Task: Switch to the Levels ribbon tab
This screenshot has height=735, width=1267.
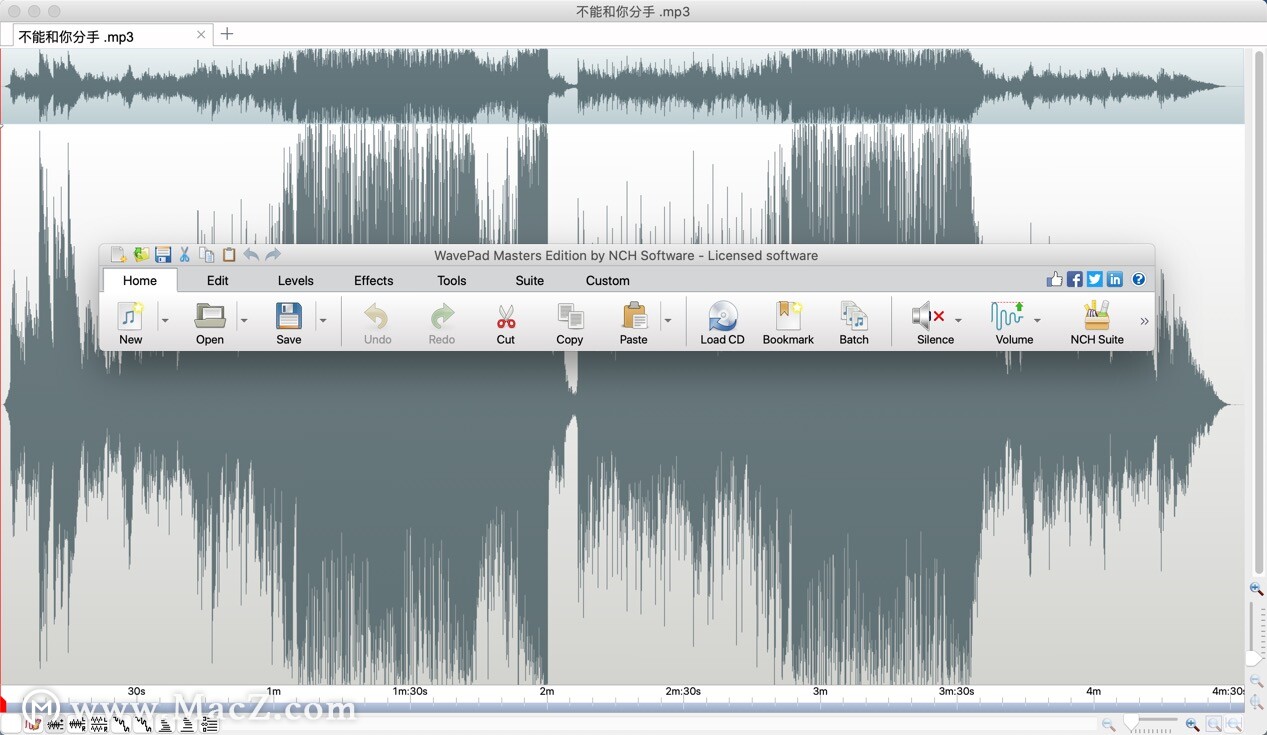Action: pyautogui.click(x=296, y=280)
